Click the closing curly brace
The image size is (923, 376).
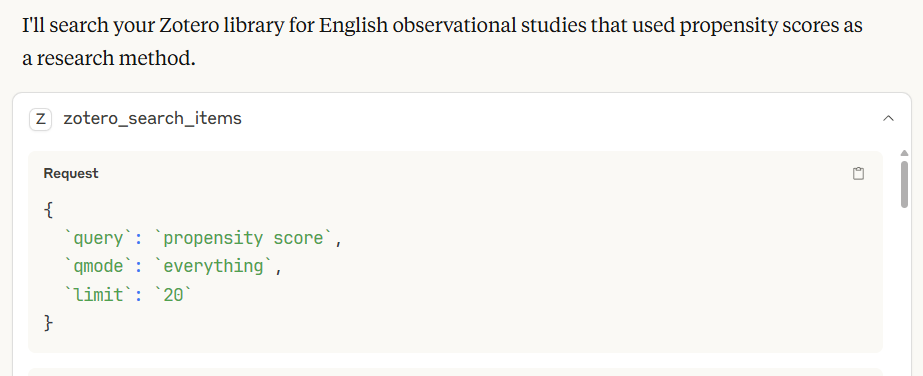click(48, 323)
